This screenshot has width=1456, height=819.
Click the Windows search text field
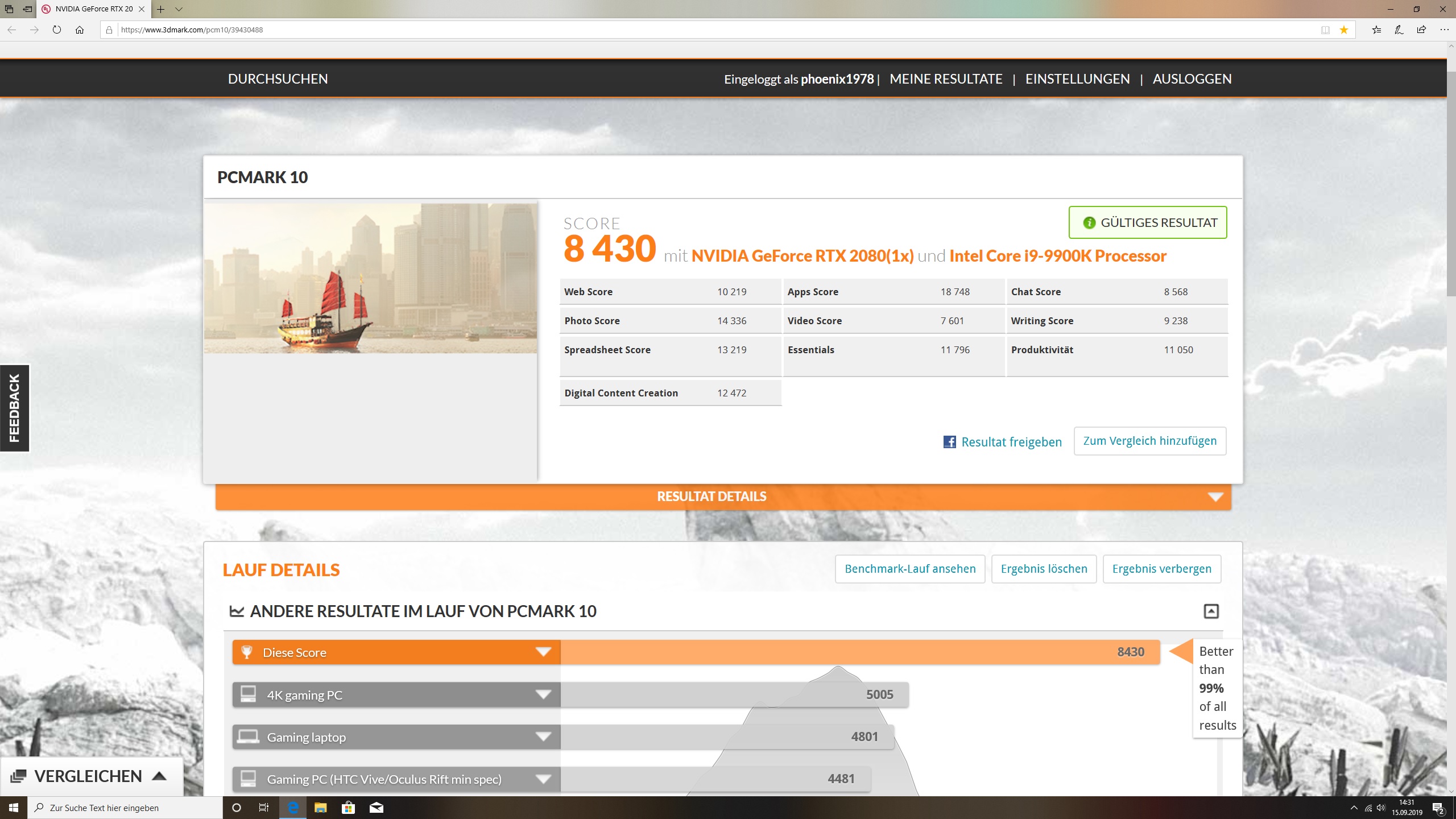[125, 808]
